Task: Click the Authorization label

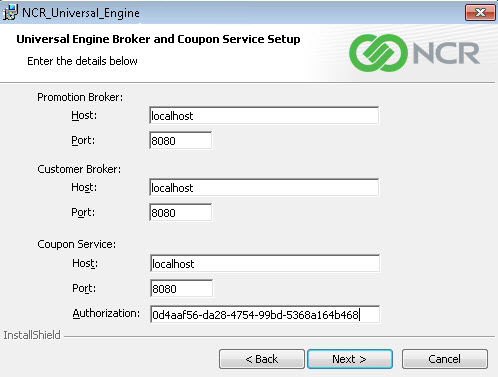Action: pyautogui.click(x=106, y=313)
